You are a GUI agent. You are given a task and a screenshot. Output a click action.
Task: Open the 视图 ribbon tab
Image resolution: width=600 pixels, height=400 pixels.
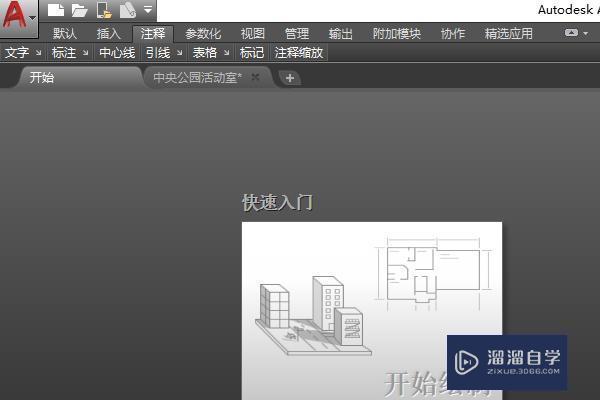(x=253, y=34)
